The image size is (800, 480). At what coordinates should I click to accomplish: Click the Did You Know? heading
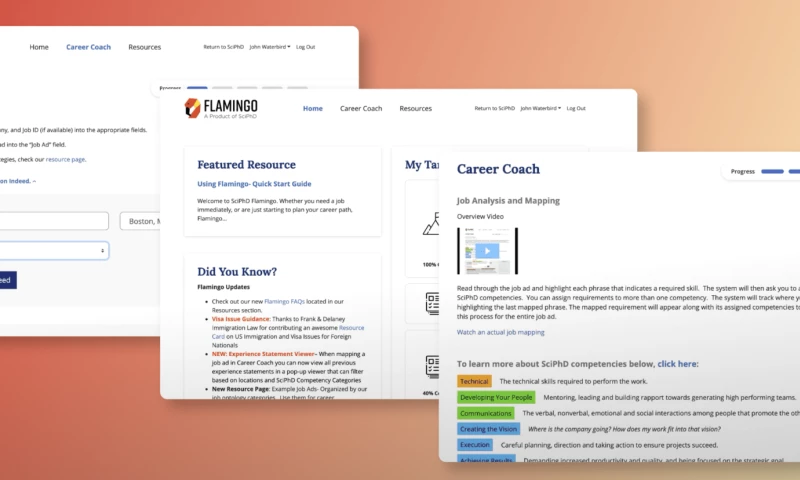(237, 271)
